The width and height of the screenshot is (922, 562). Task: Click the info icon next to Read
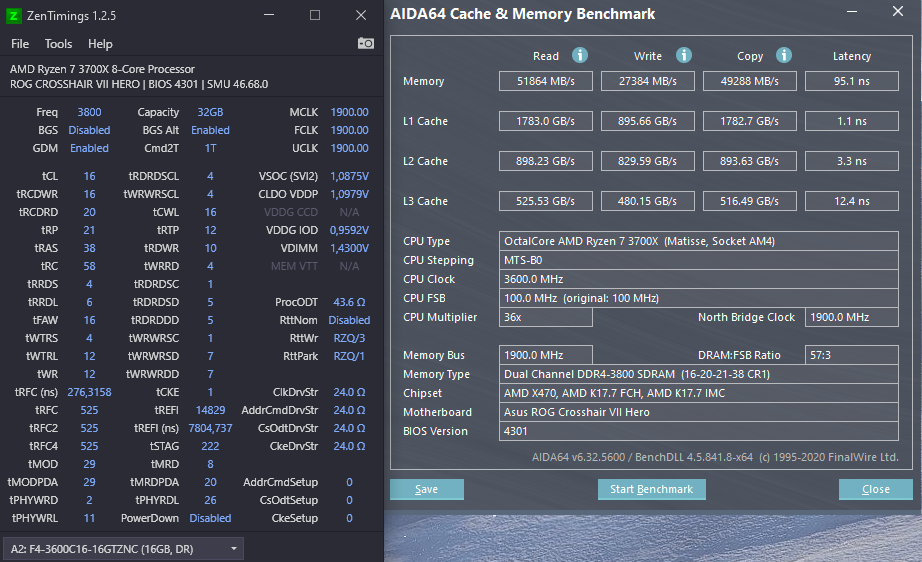point(580,55)
